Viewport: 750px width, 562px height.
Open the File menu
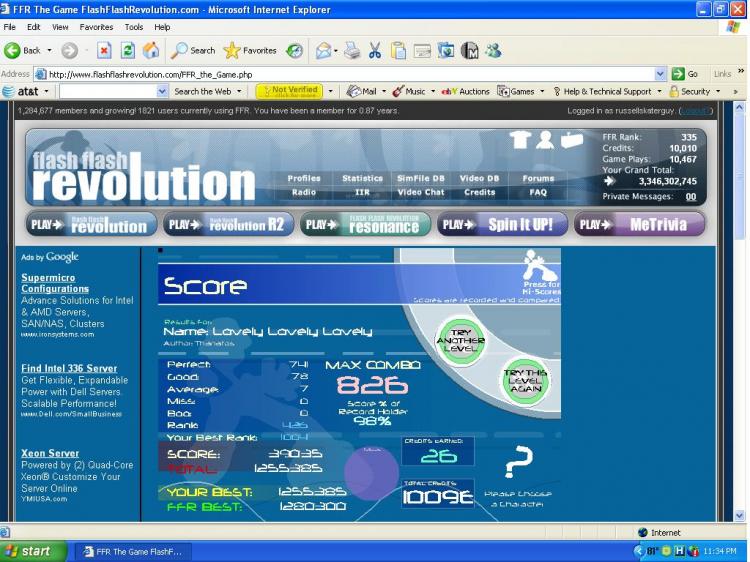10,27
